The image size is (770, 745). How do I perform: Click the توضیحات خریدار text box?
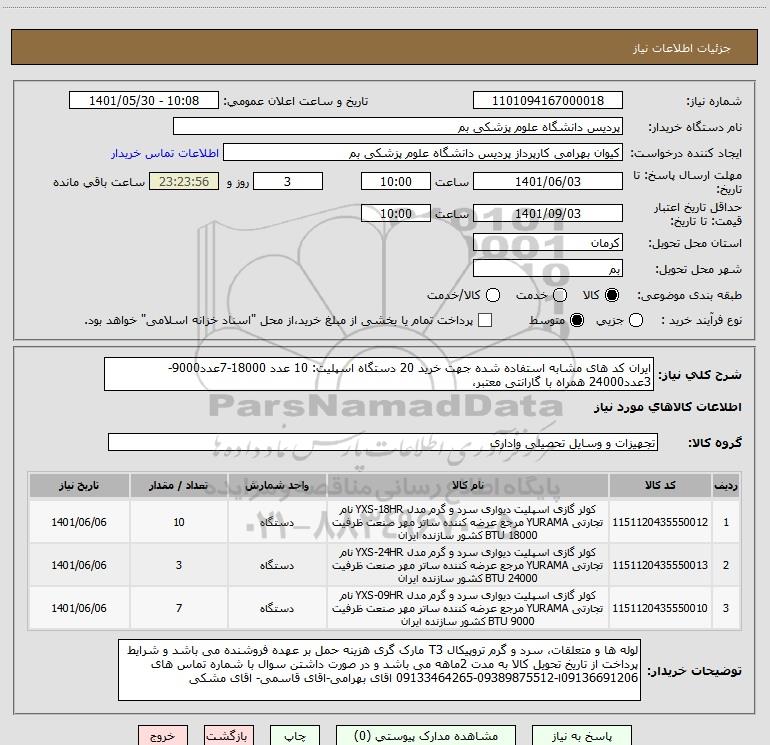[379, 670]
